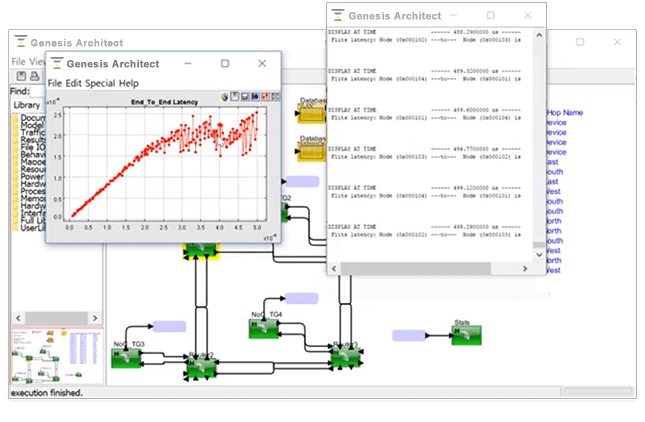Maximize the plot window
The height and width of the screenshot is (422, 645).
tap(225, 63)
